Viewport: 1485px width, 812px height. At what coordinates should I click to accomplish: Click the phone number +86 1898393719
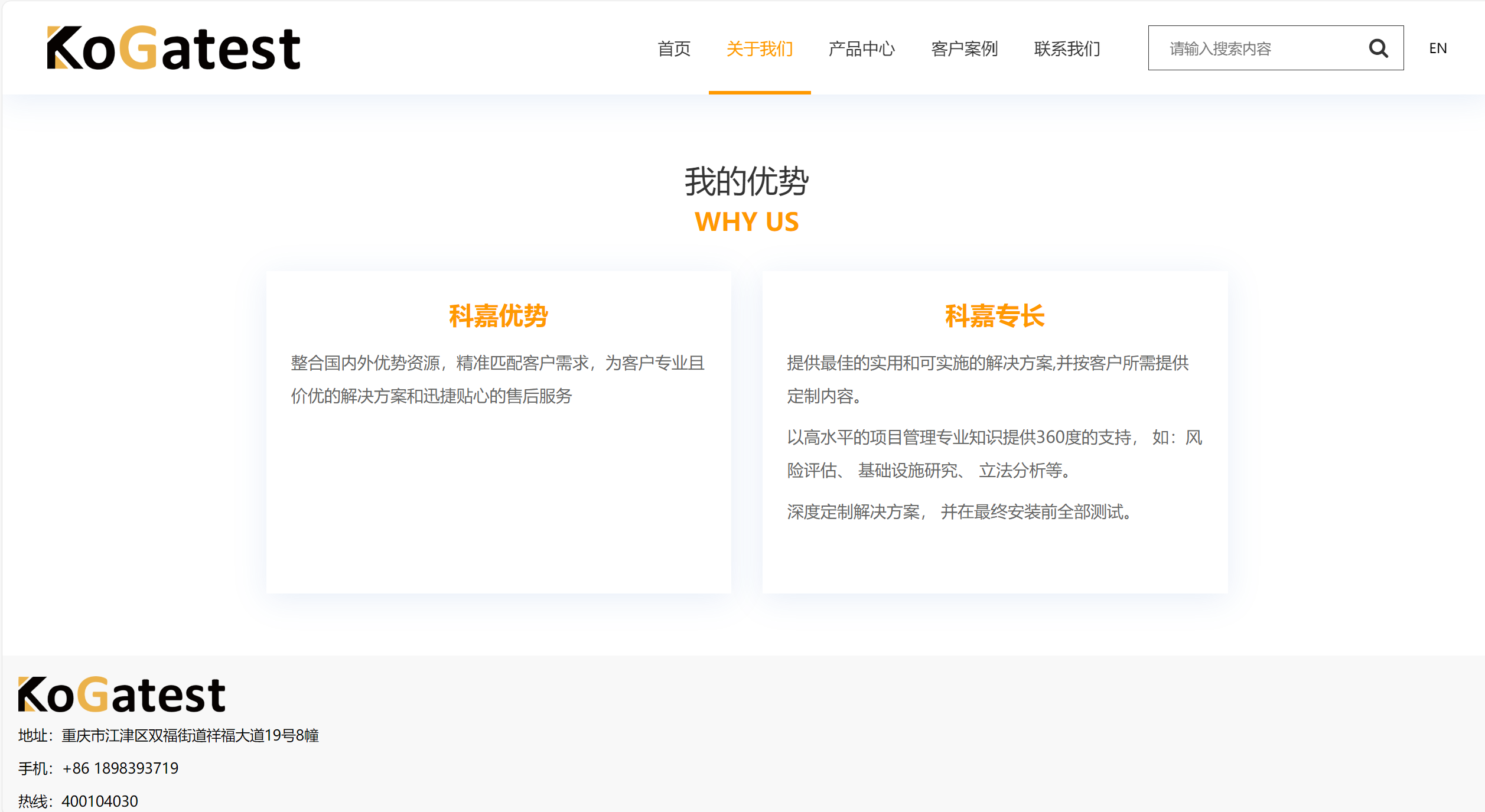click(x=121, y=768)
